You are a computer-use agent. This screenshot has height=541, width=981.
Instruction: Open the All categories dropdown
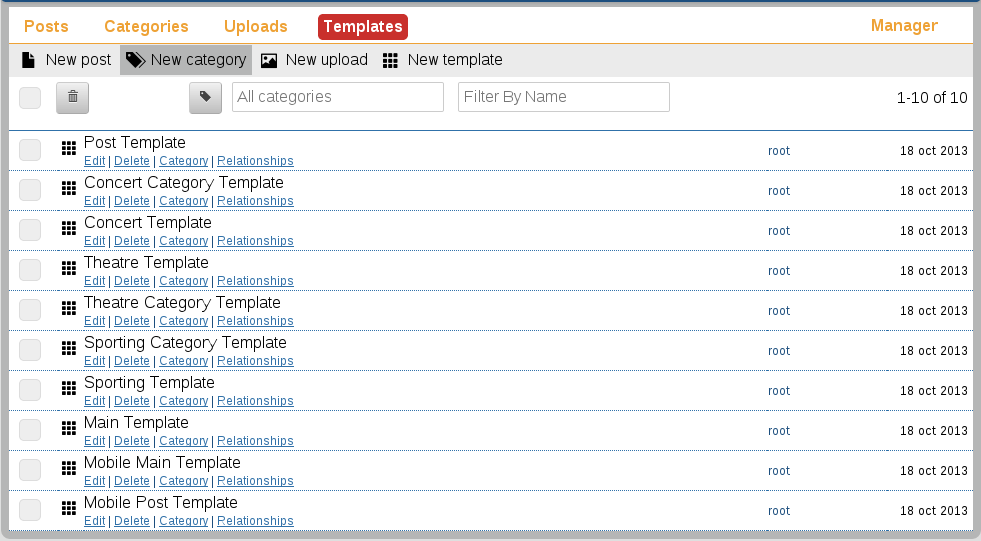338,97
